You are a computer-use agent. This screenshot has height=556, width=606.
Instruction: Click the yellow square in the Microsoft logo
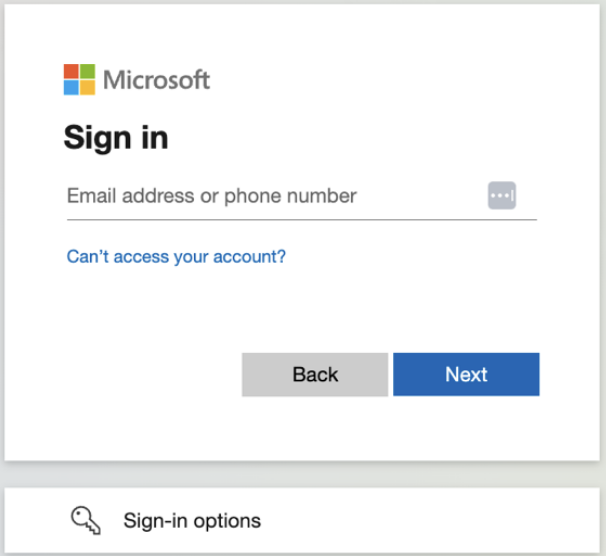(87, 87)
